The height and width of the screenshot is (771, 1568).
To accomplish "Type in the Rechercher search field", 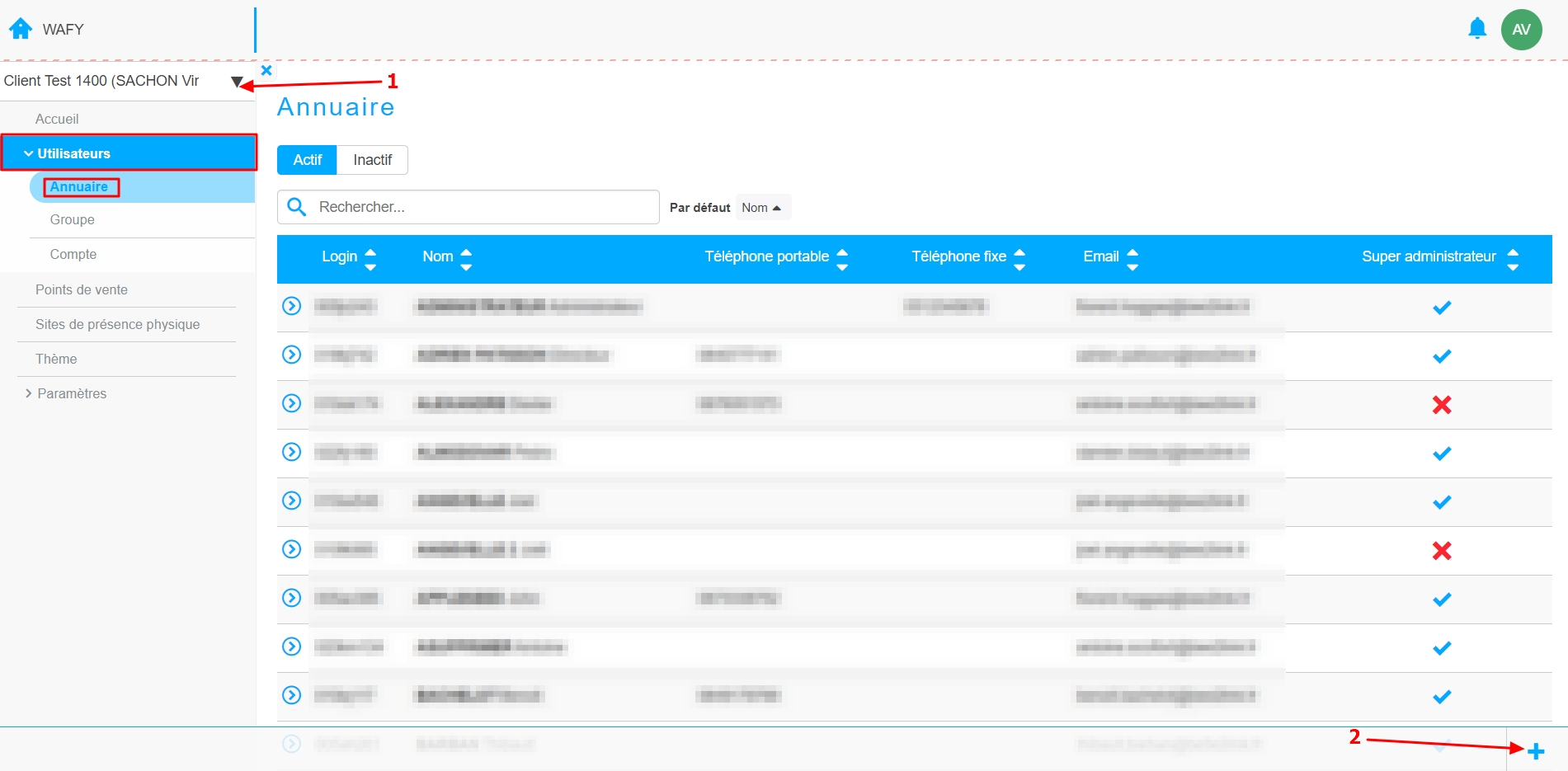I will click(468, 207).
